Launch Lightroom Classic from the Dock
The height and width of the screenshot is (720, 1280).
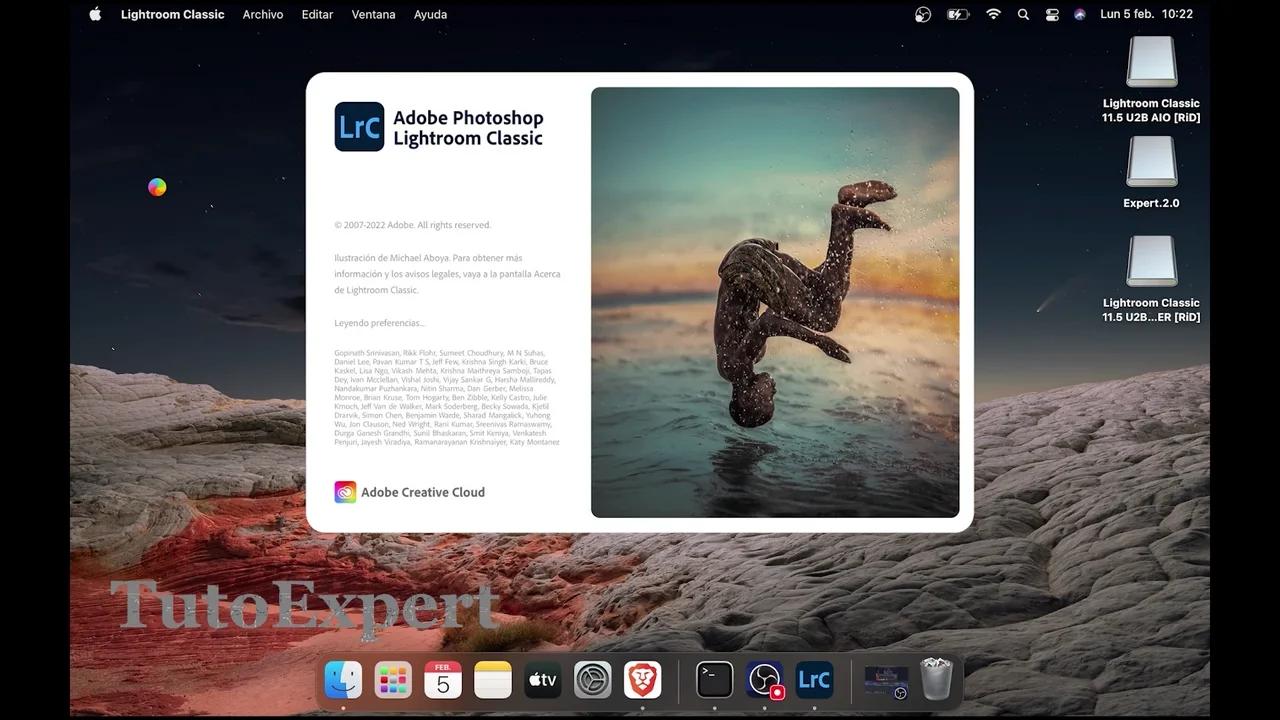(x=814, y=680)
